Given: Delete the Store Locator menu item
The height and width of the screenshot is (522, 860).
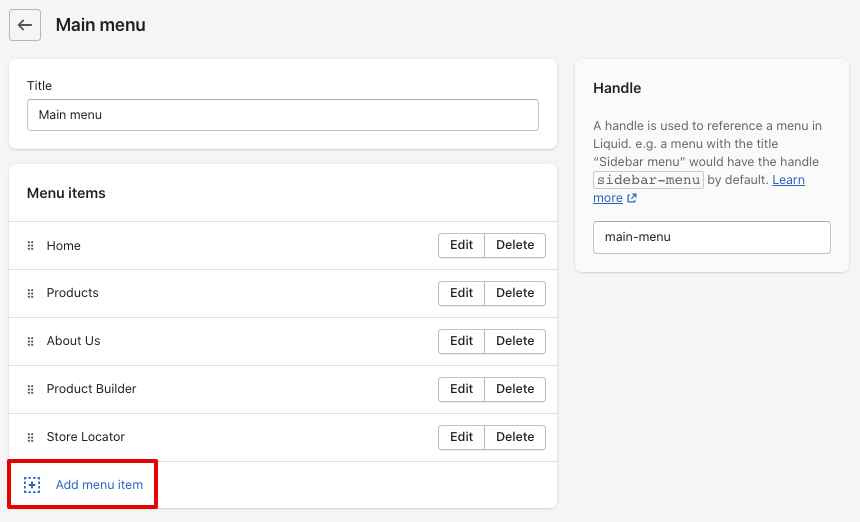Looking at the screenshot, I should point(515,437).
